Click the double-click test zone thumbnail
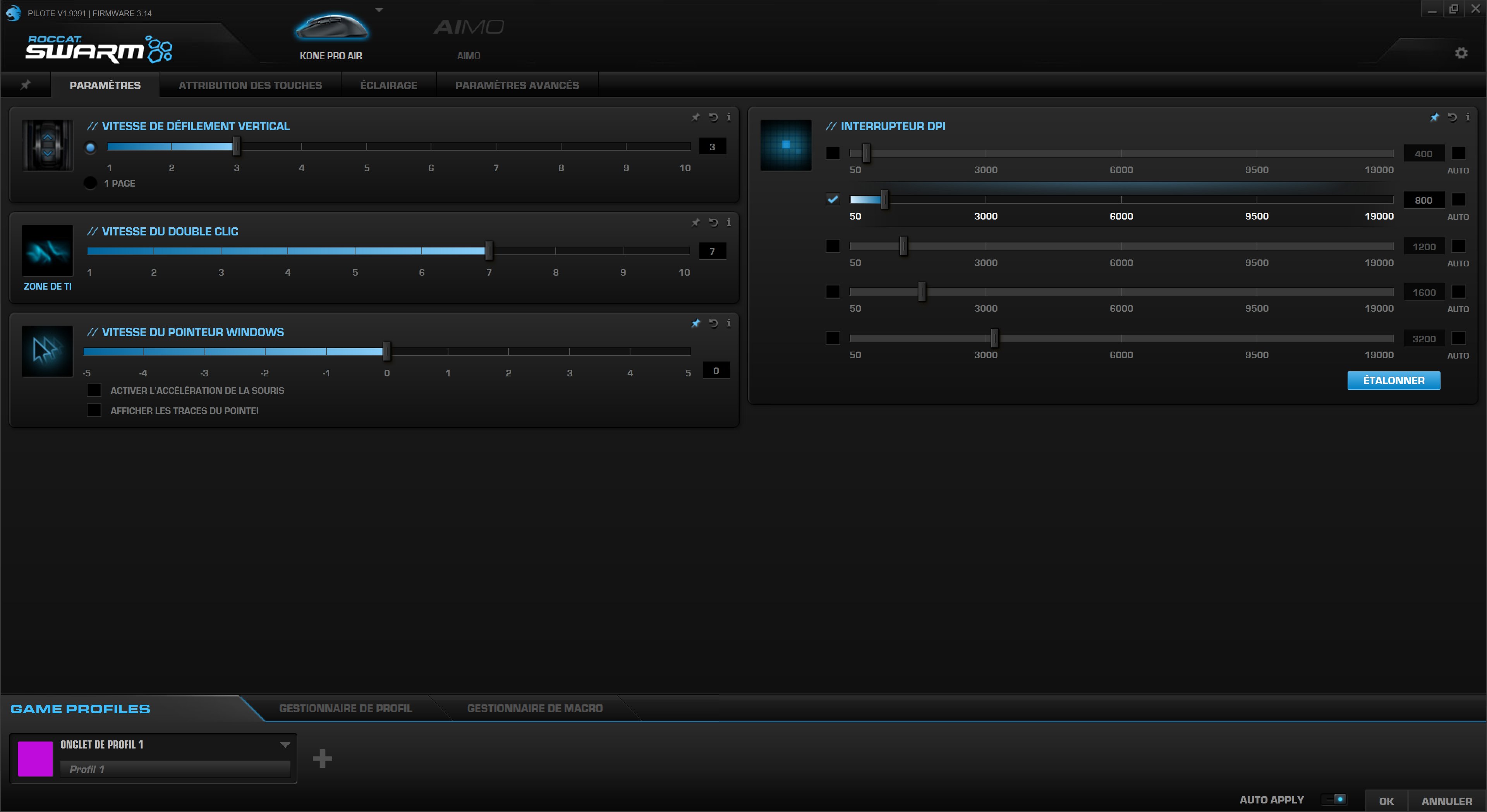 point(47,251)
